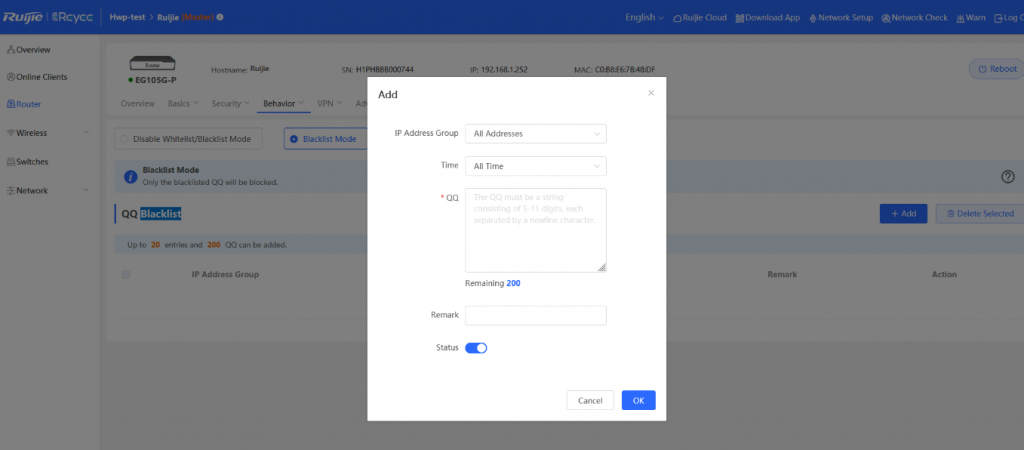Open the IP Address Group dropdown
The height and width of the screenshot is (450, 1024).
(535, 133)
